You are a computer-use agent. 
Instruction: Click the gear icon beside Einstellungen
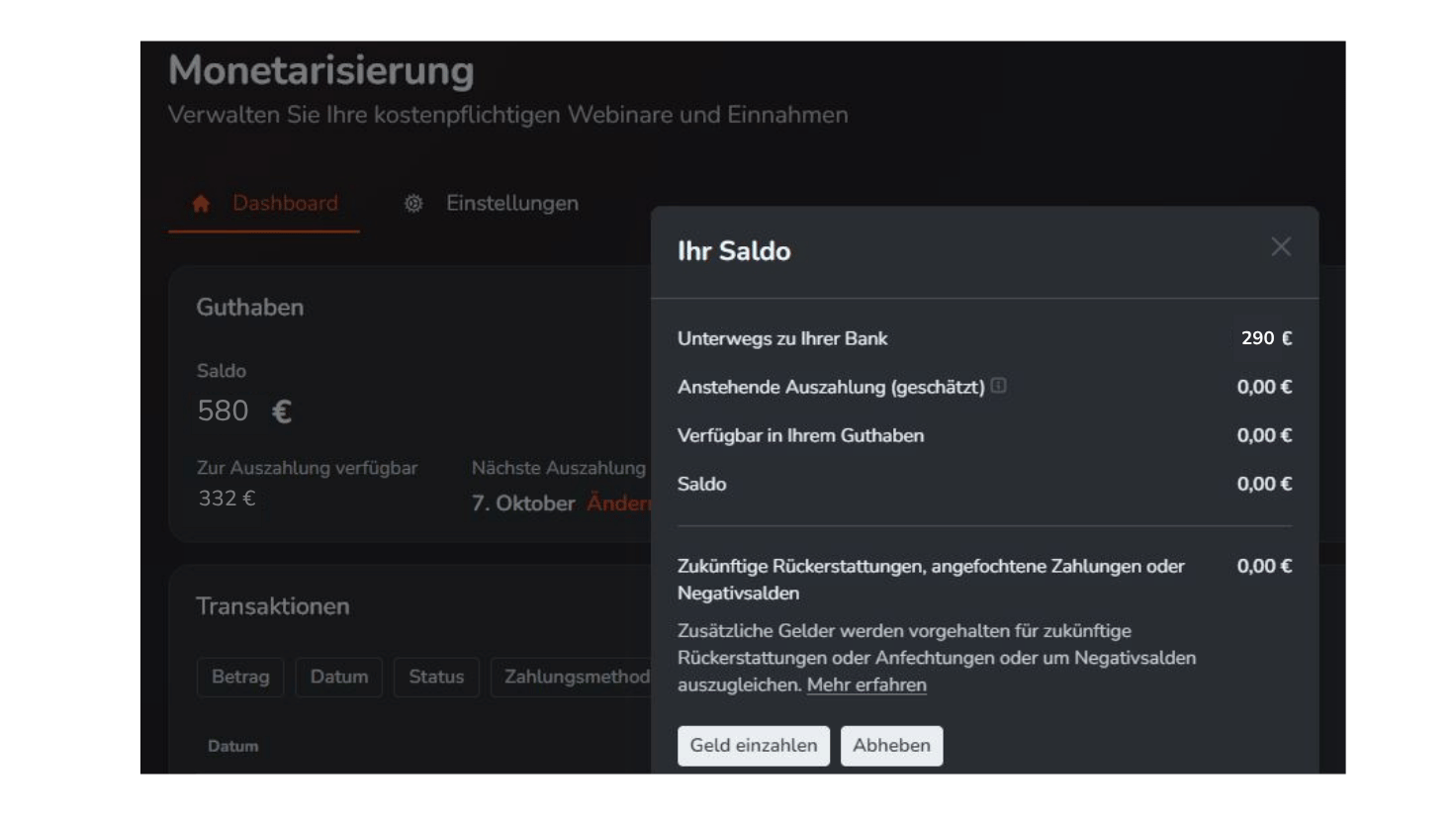click(x=414, y=204)
